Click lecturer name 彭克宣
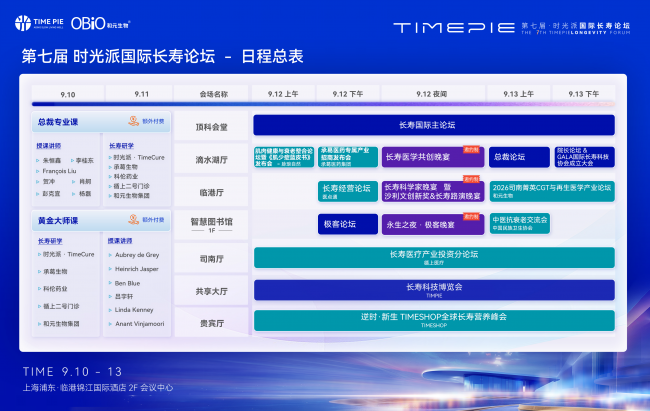This screenshot has width=650, height=411. [x=51, y=193]
